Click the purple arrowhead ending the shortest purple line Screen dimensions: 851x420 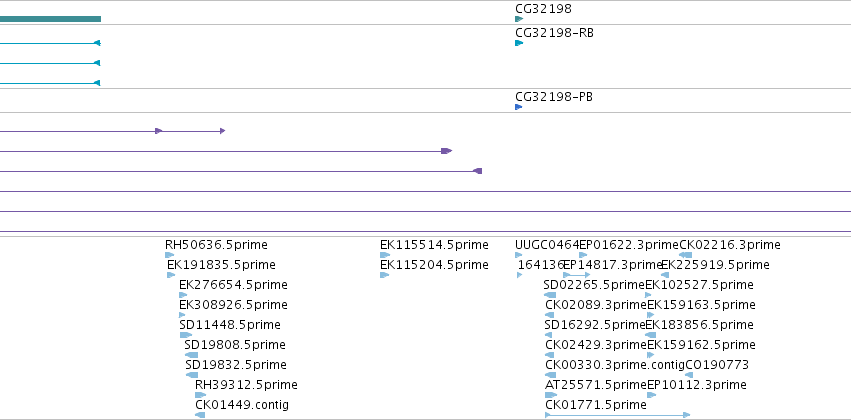[x=223, y=131]
